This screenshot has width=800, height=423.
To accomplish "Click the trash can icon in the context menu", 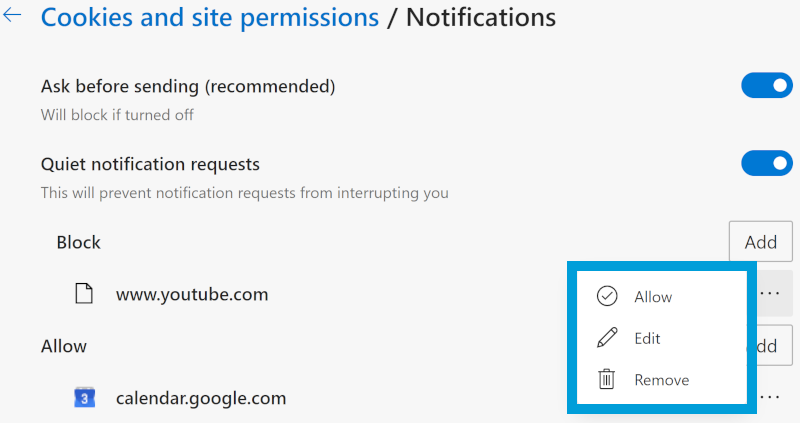I will pyautogui.click(x=606, y=380).
